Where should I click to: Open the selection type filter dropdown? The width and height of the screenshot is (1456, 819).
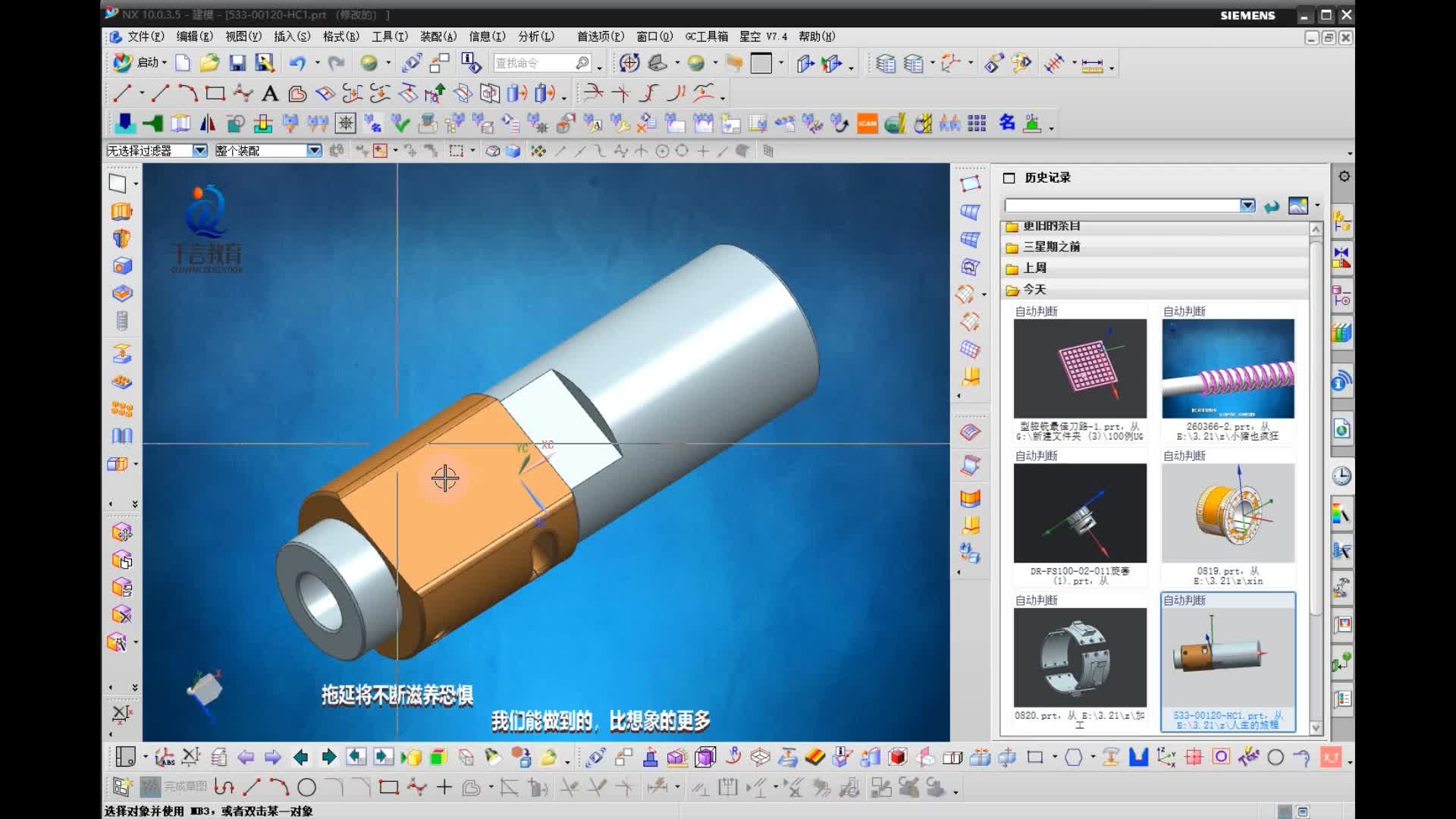pyautogui.click(x=199, y=151)
